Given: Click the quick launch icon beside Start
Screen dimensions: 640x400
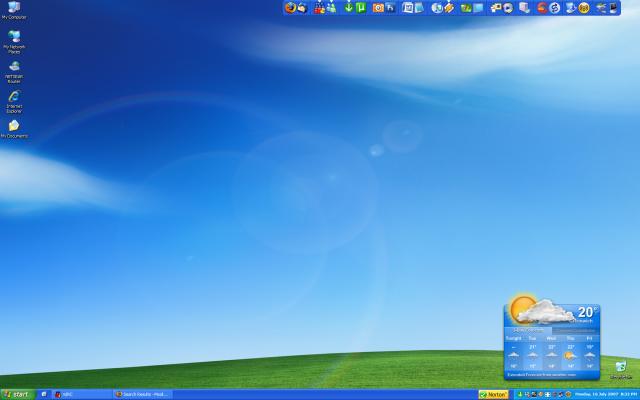Looking at the screenshot, I should [x=44, y=394].
